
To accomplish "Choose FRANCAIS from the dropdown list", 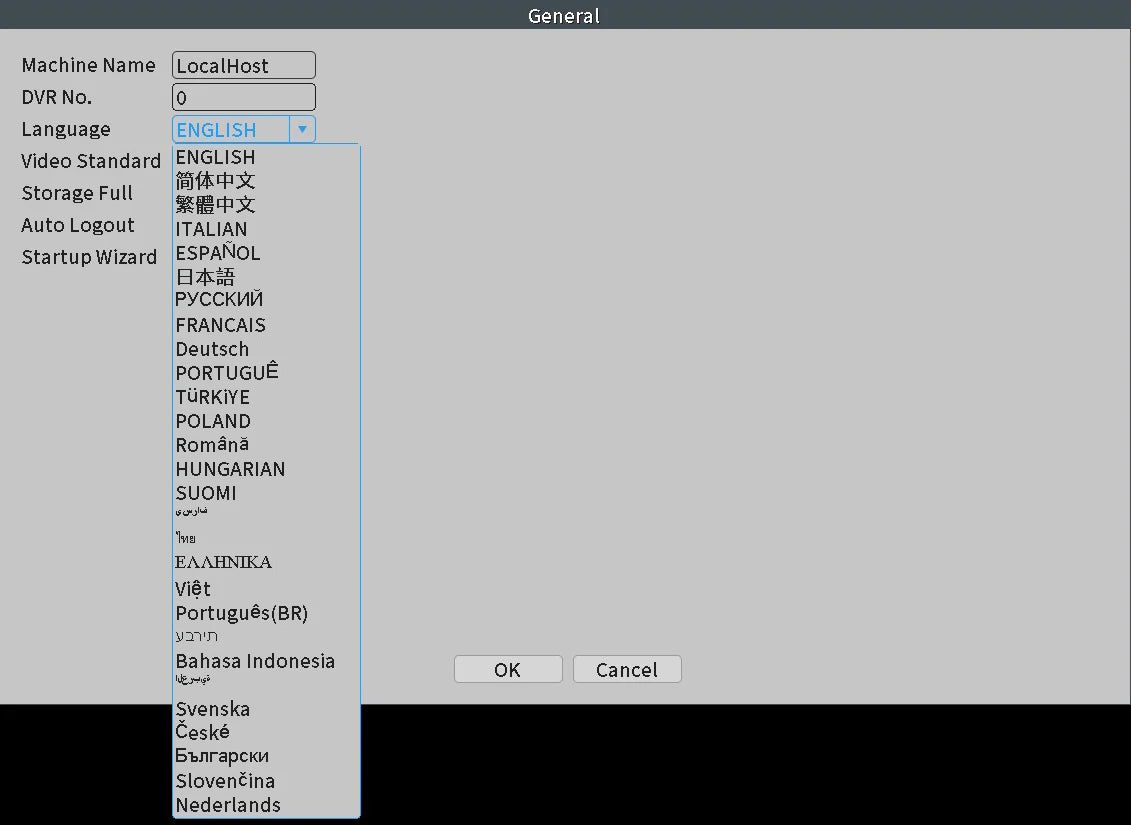I will coord(266,325).
